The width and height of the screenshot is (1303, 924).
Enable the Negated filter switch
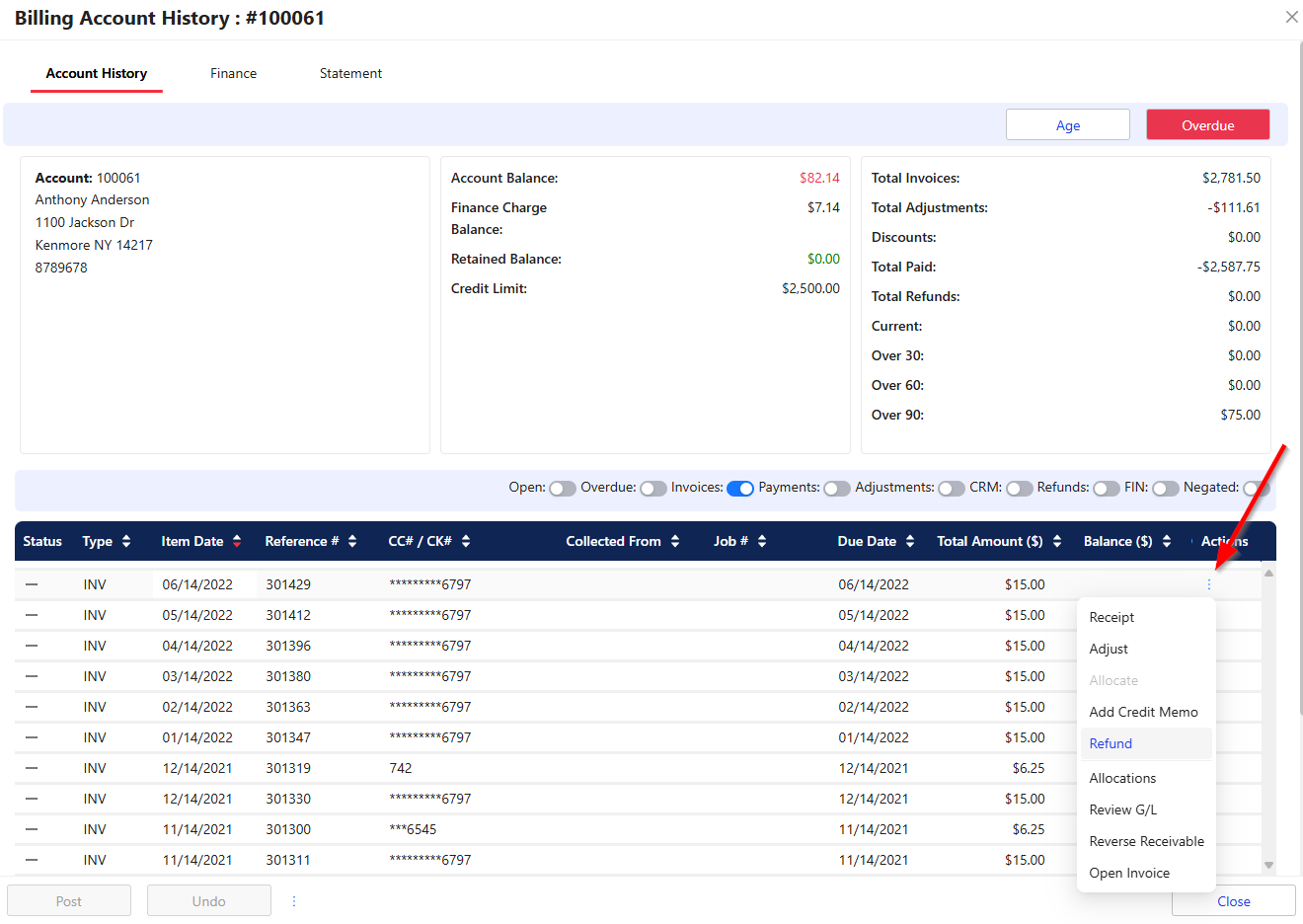point(1257,489)
